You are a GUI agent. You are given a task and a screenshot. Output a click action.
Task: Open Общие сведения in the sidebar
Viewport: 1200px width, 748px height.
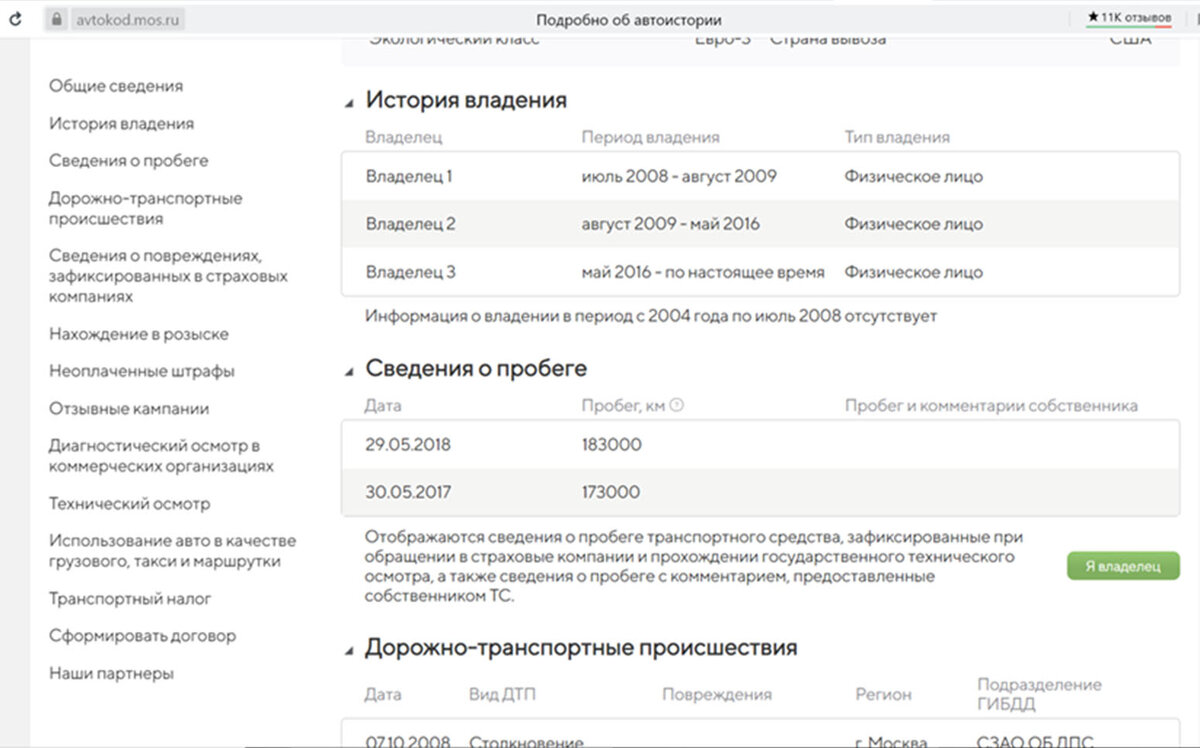114,86
